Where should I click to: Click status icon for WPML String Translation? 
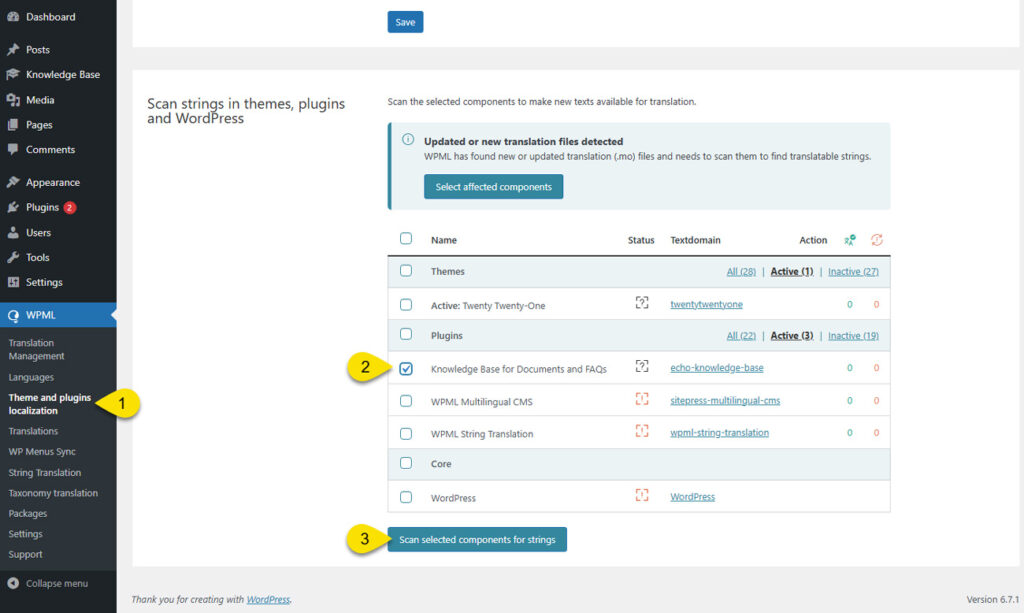pos(642,431)
